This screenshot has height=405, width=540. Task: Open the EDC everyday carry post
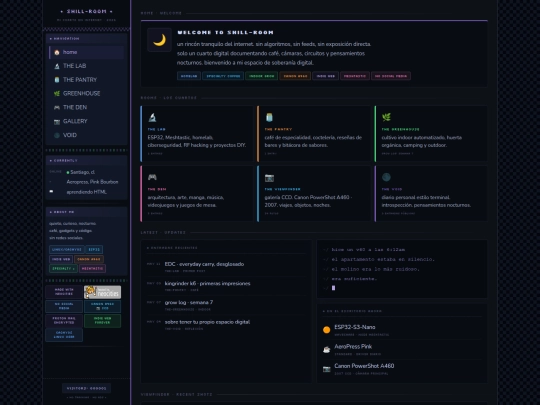pyautogui.click(x=204, y=264)
